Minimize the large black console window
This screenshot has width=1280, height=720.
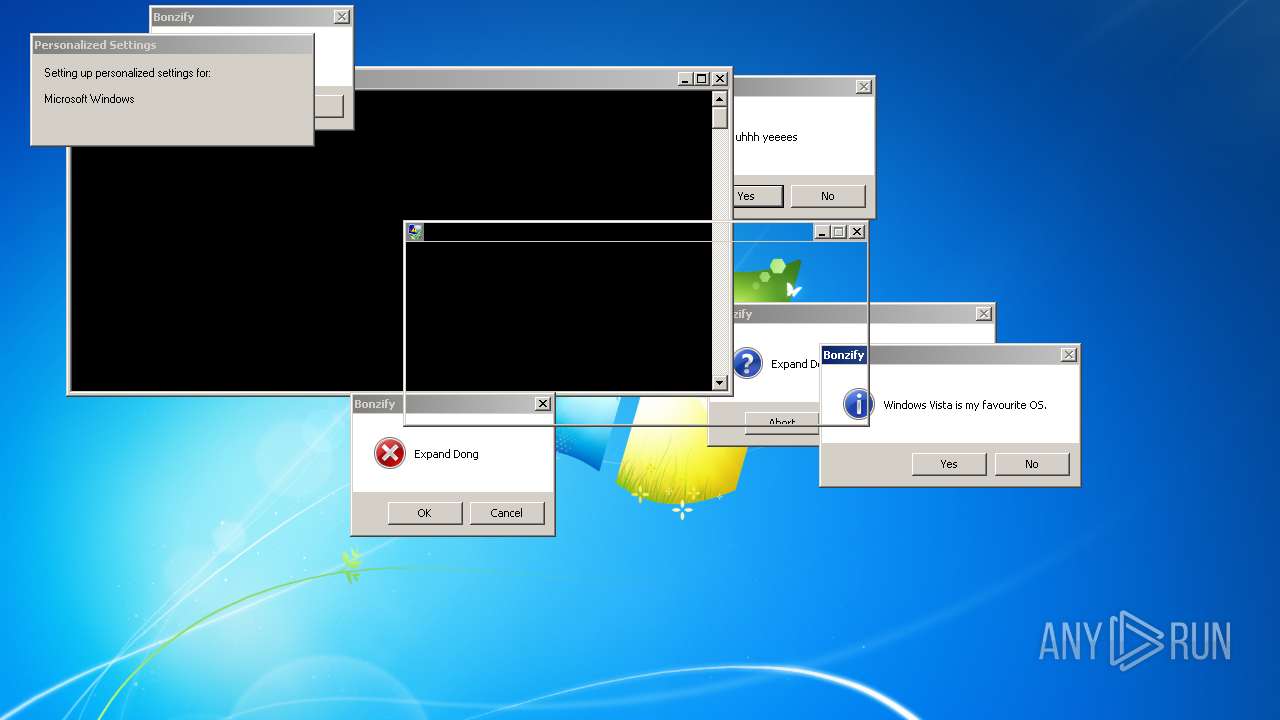685,79
